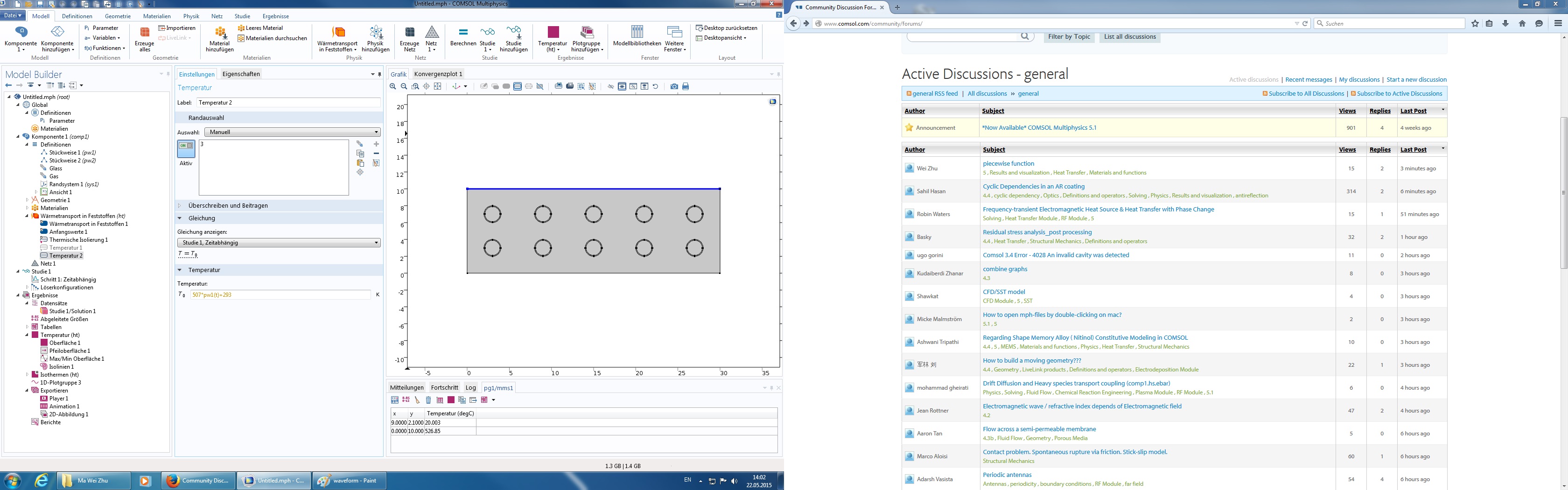Switch to the Physik ribbon tab

pos(191,16)
